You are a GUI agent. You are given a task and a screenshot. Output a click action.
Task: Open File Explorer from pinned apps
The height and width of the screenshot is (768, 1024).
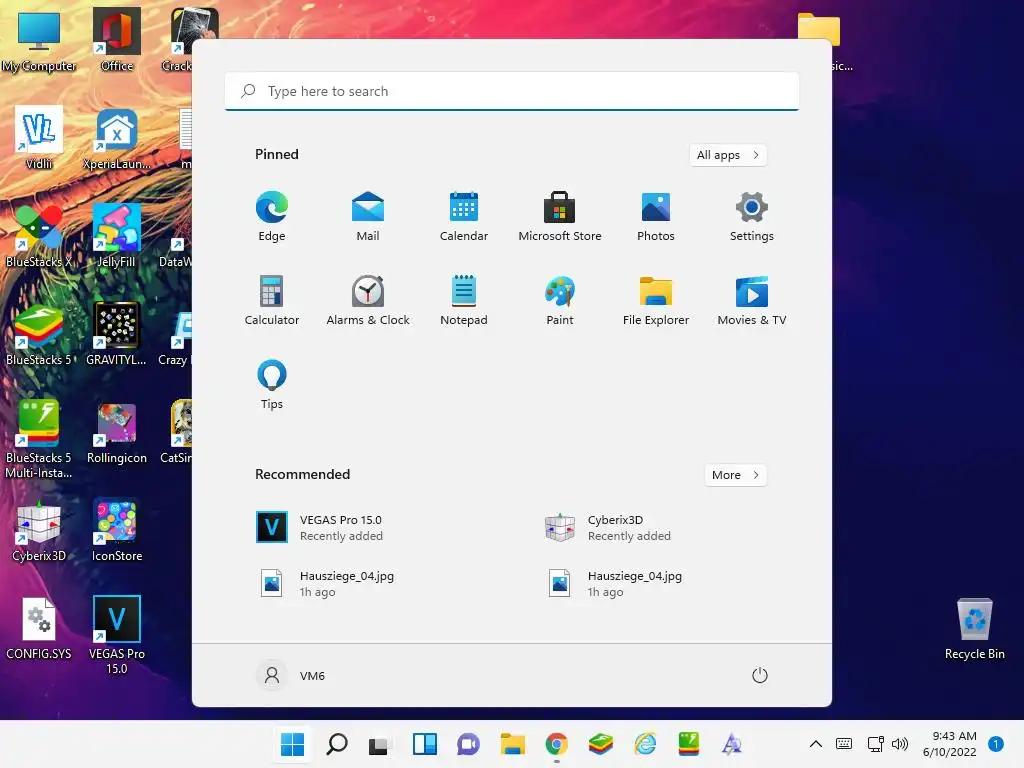[x=656, y=300]
